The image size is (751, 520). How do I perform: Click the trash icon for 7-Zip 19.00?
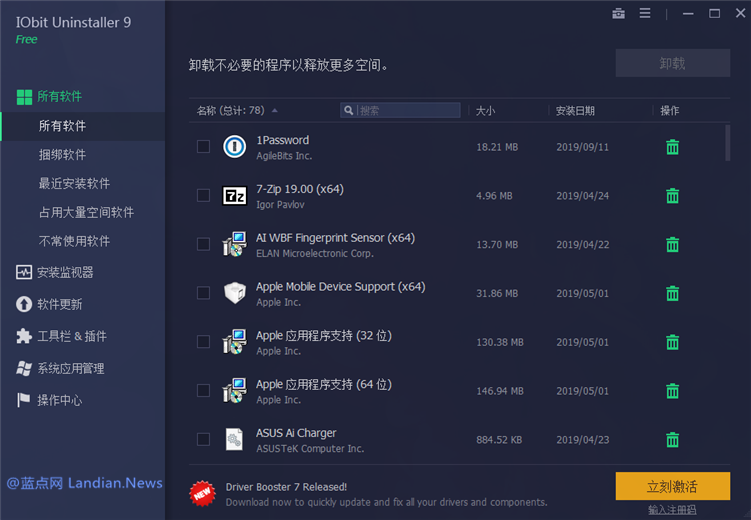click(x=672, y=196)
